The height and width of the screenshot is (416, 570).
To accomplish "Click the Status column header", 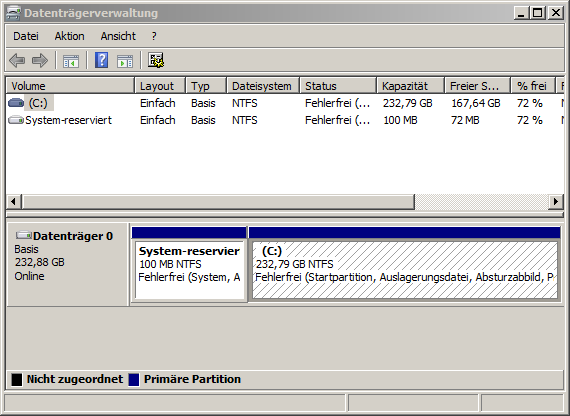I will pos(338,86).
